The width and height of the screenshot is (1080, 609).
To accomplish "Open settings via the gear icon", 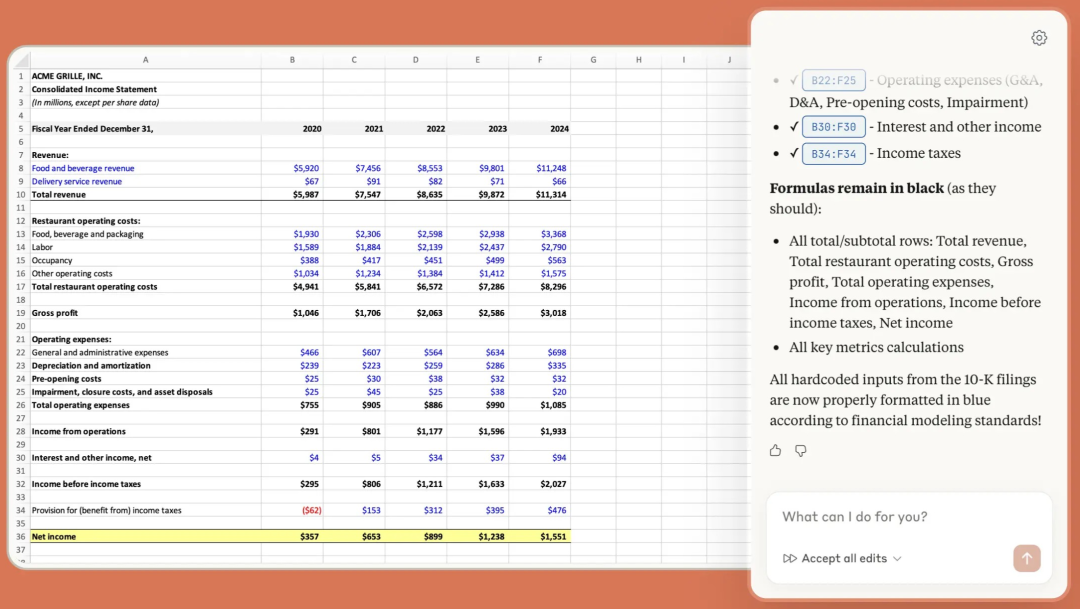I will pos(1039,38).
